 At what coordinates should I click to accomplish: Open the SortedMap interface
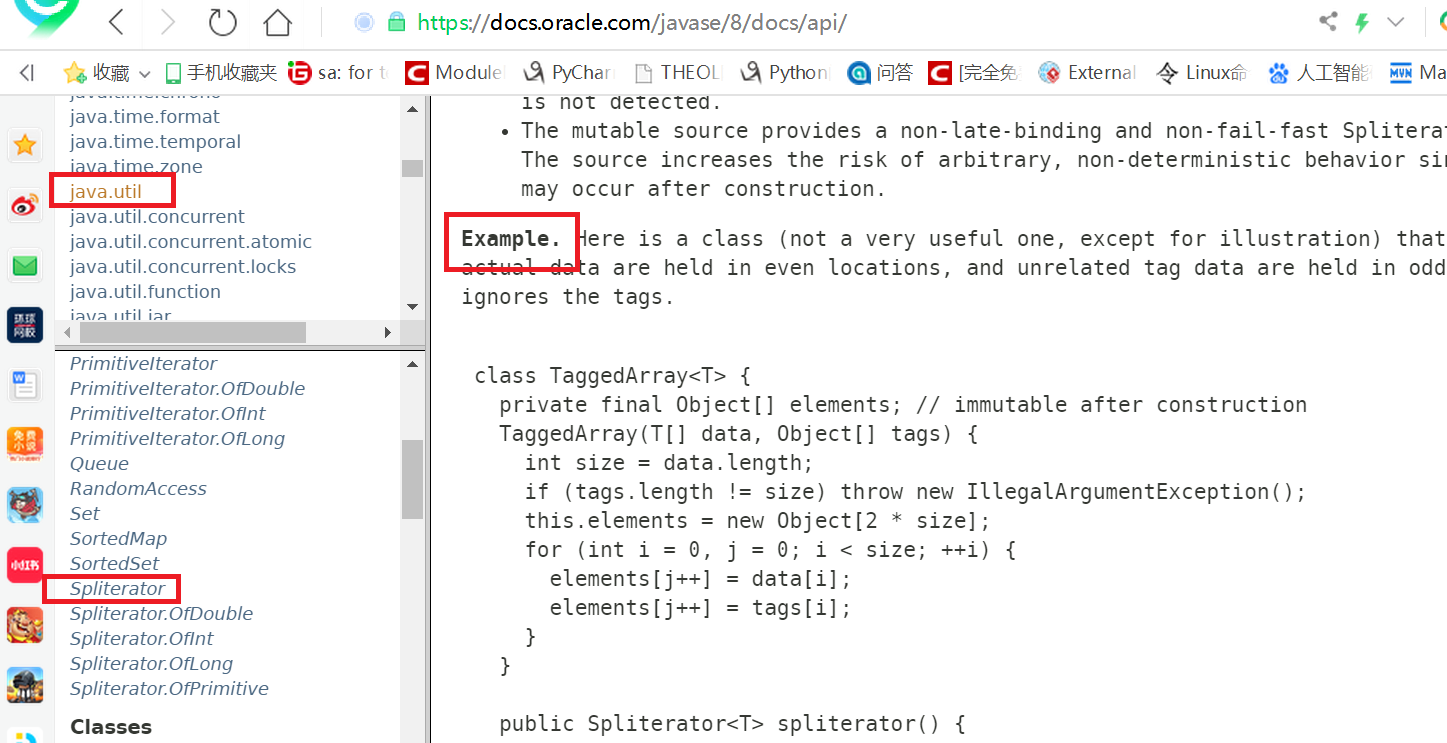point(118,539)
